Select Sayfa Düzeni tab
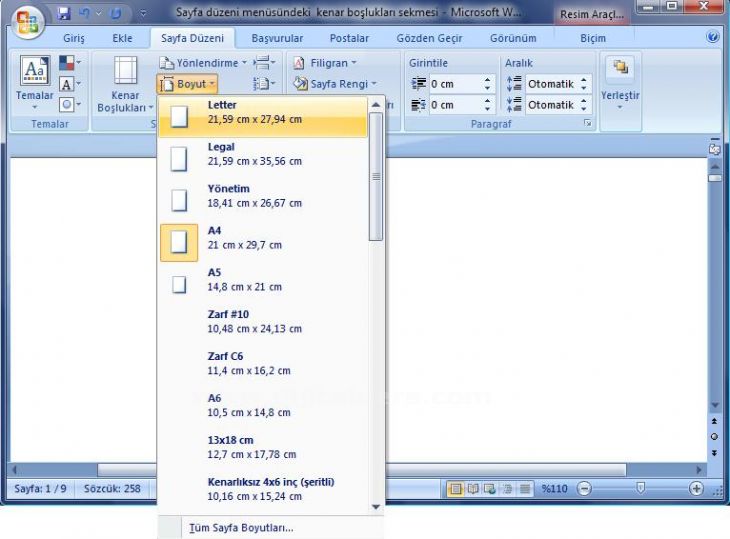The height and width of the screenshot is (539, 730). 192,38
